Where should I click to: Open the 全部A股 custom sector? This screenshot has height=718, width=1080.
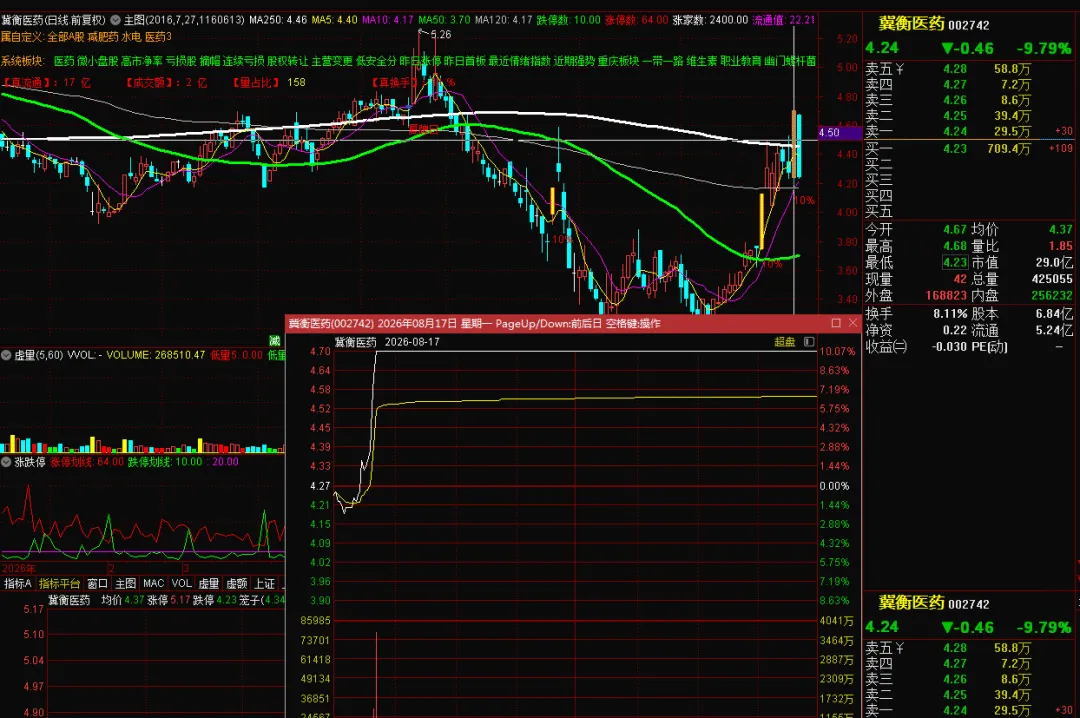pos(65,37)
